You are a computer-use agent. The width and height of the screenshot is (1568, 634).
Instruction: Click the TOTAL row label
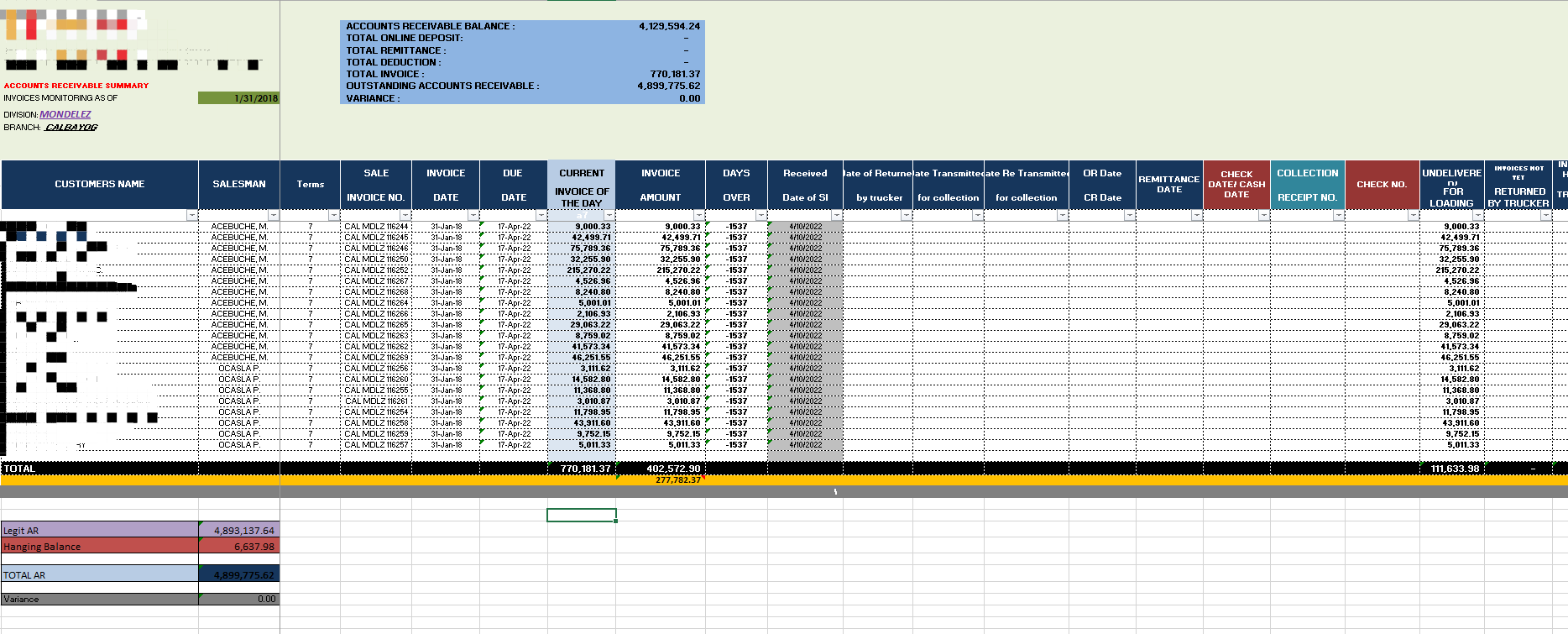(19, 469)
